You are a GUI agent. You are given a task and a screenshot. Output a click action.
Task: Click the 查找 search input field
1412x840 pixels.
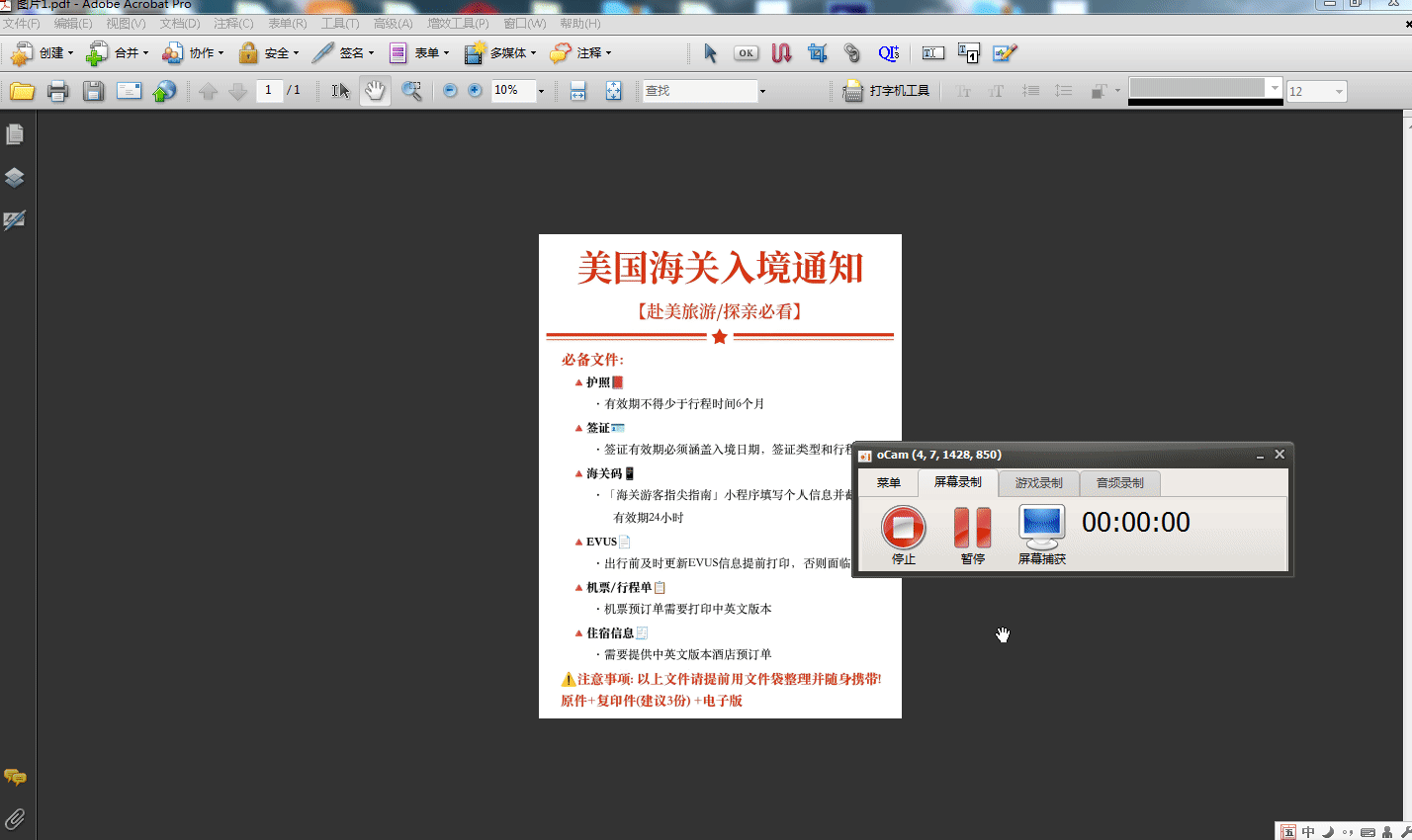click(698, 91)
